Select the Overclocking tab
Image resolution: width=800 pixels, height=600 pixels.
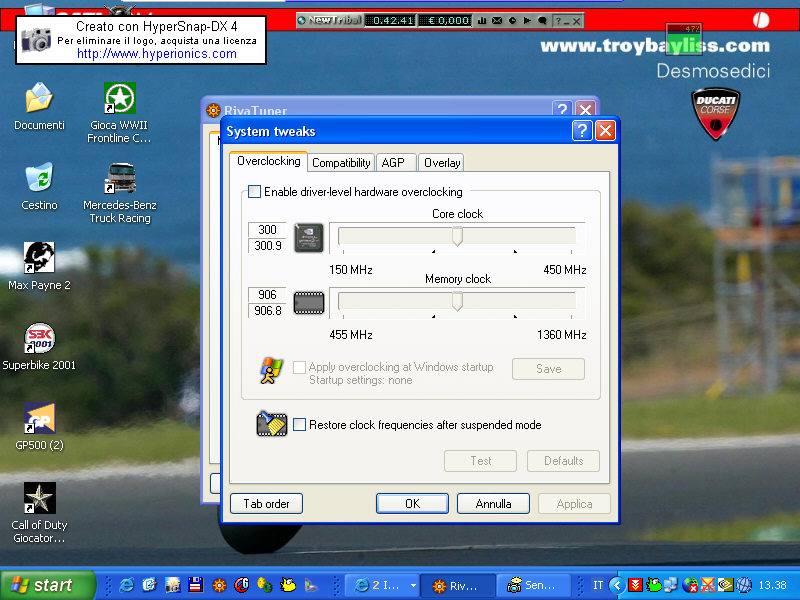pos(268,161)
